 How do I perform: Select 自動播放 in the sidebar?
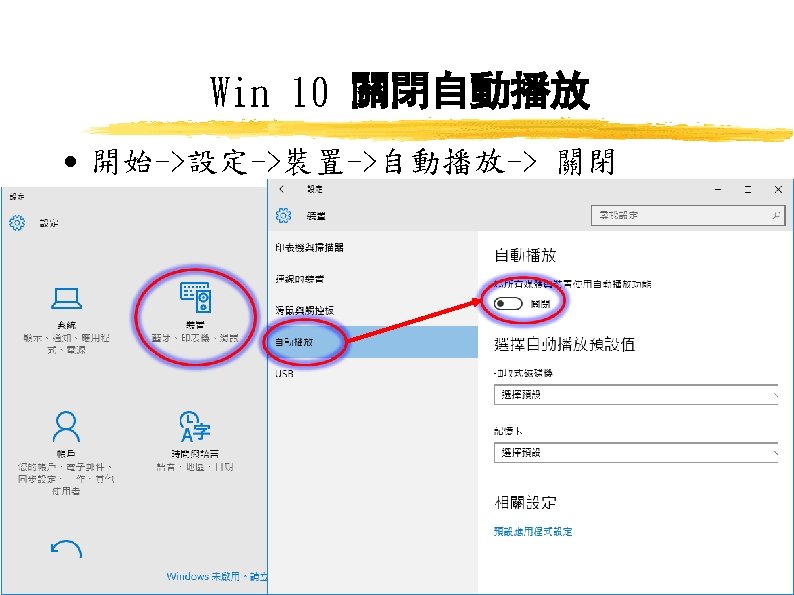tap(373, 342)
